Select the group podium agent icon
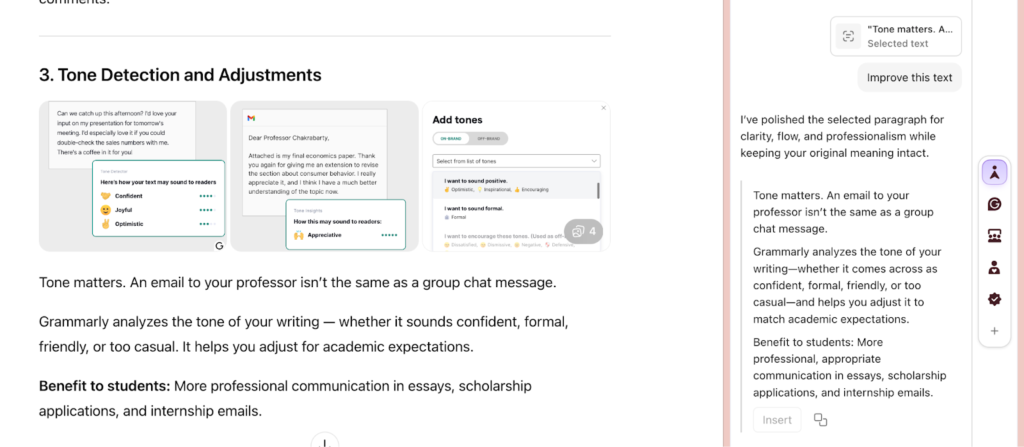The width and height of the screenshot is (1024, 447). click(994, 236)
